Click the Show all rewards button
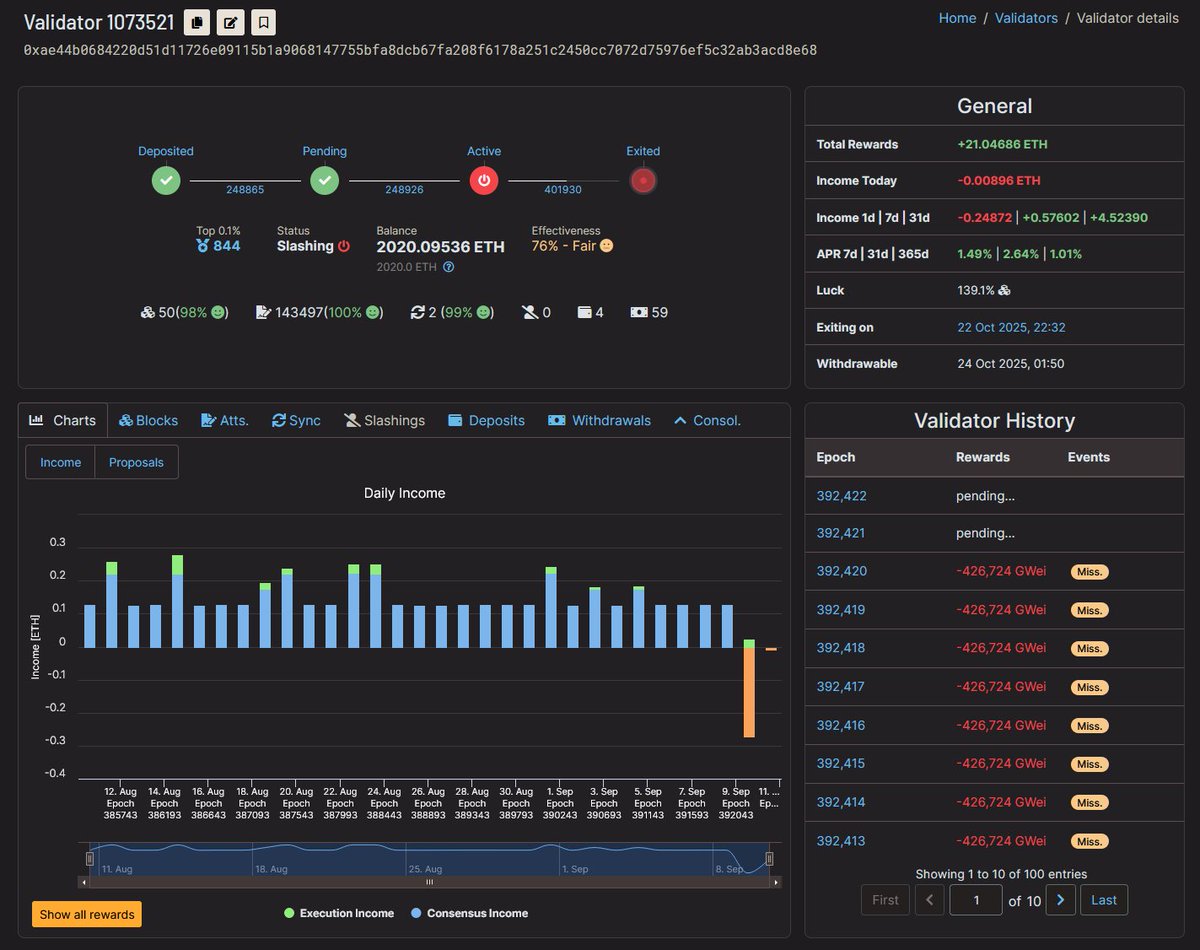 pyautogui.click(x=87, y=914)
